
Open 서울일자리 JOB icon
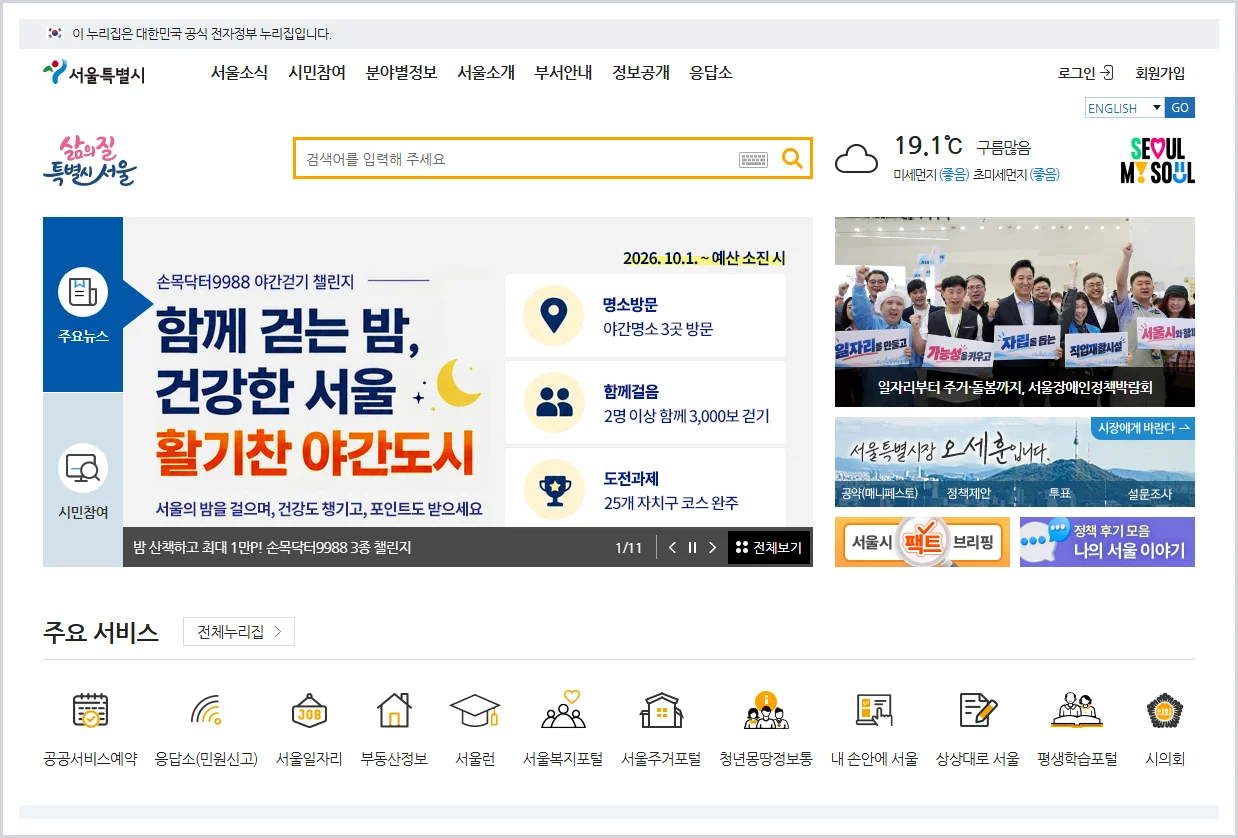point(309,710)
